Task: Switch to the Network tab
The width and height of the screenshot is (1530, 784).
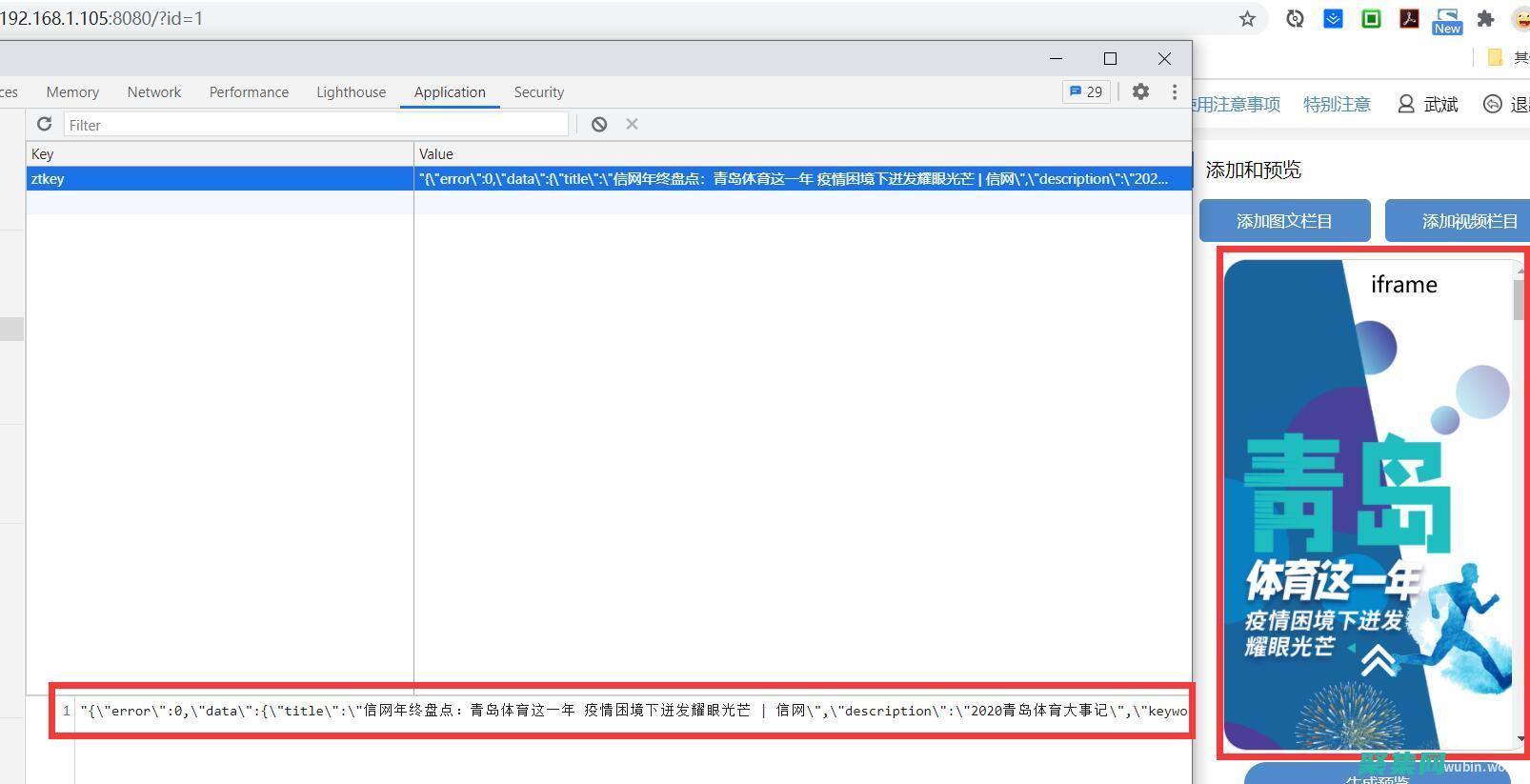Action: pyautogui.click(x=153, y=92)
